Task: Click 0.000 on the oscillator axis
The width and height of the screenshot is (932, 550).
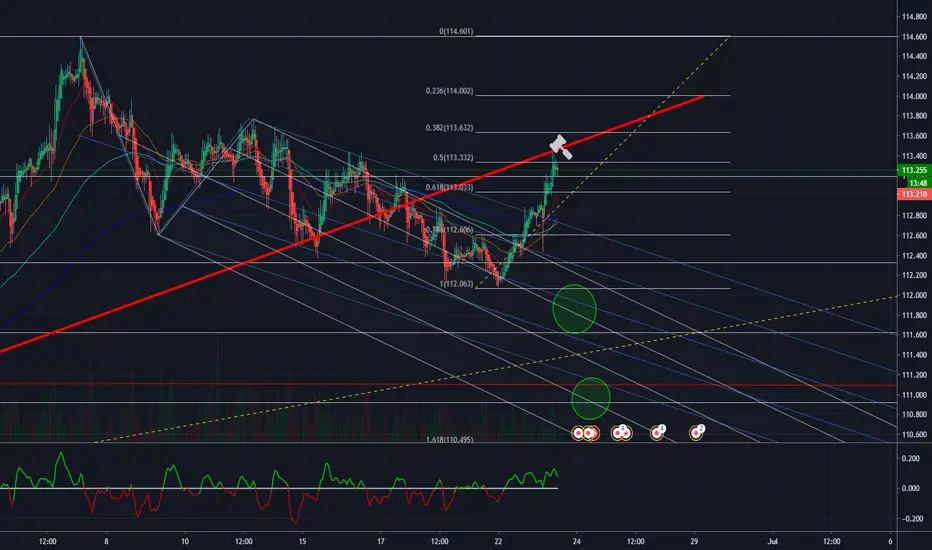Action: (x=911, y=488)
